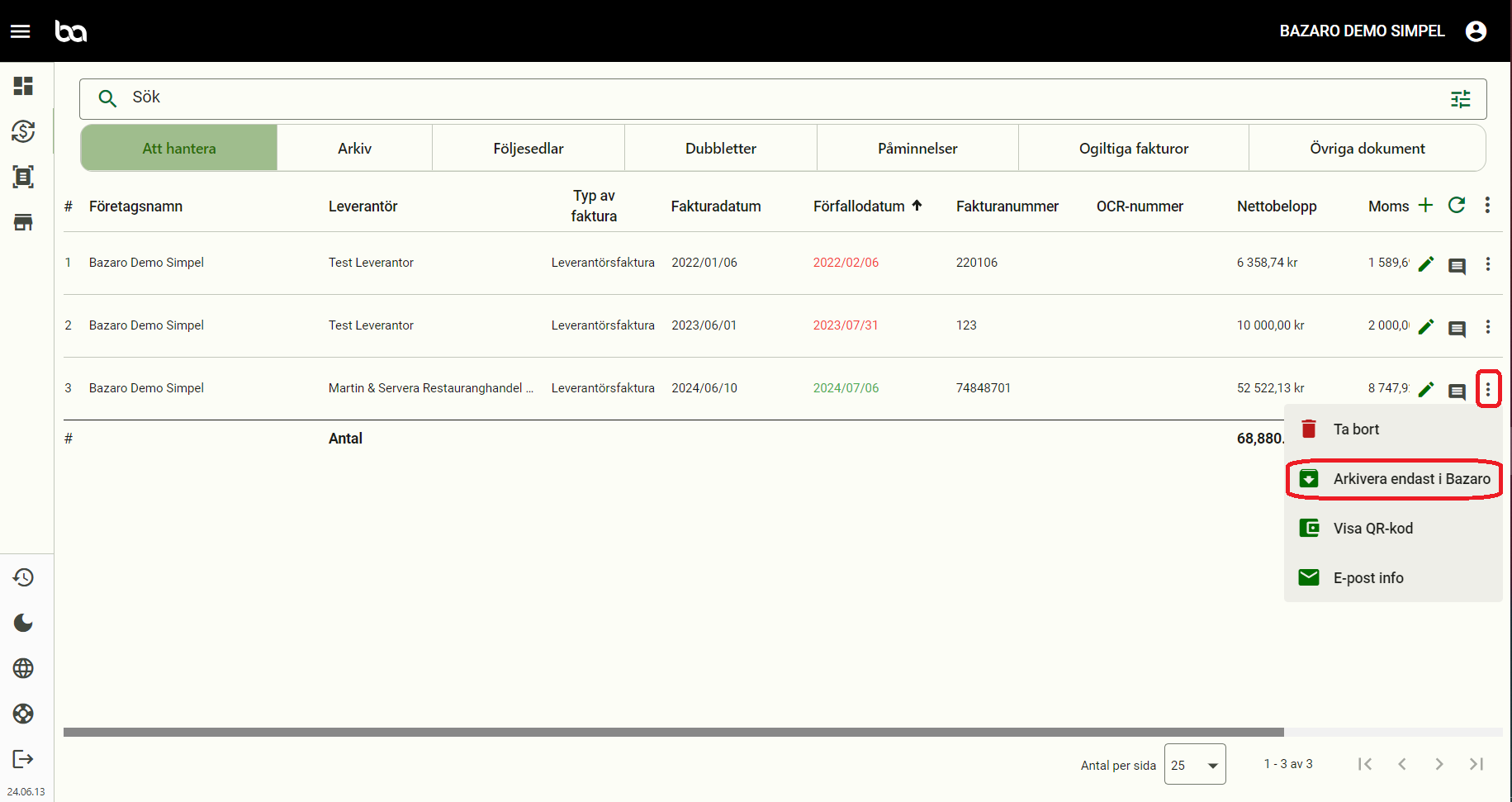Click the horizontal table scrollbar
Image resolution: width=1512 pixels, height=802 pixels.
click(x=674, y=732)
